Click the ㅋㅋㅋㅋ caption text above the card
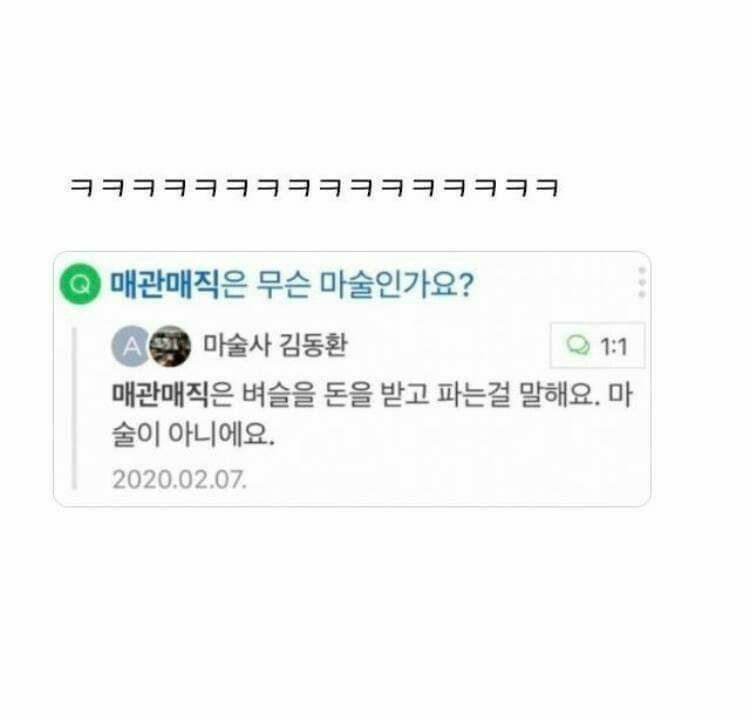The image size is (750, 715). 314,187
